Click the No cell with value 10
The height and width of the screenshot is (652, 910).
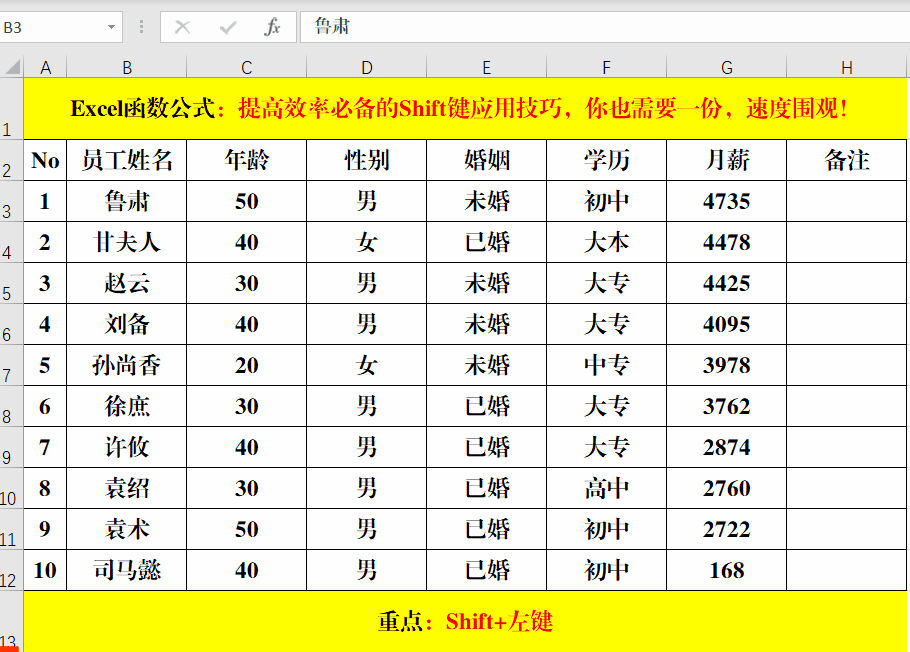click(x=45, y=570)
